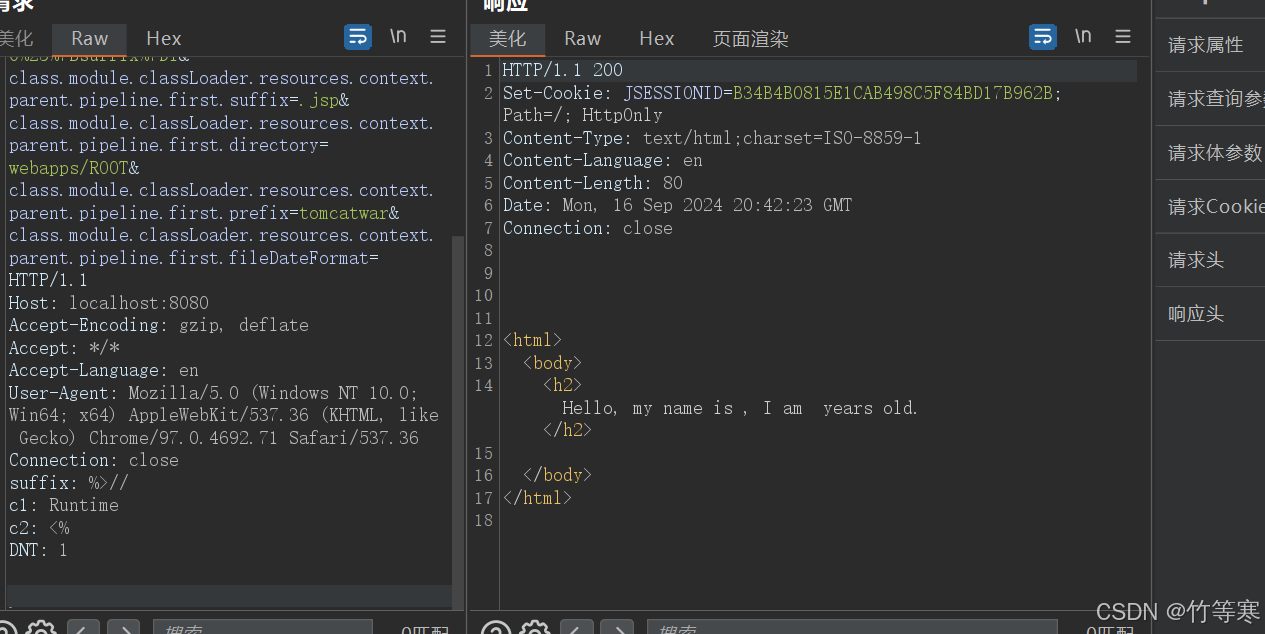Open the request panel hamburger menu
Viewport: 1265px width, 634px height.
pos(438,37)
